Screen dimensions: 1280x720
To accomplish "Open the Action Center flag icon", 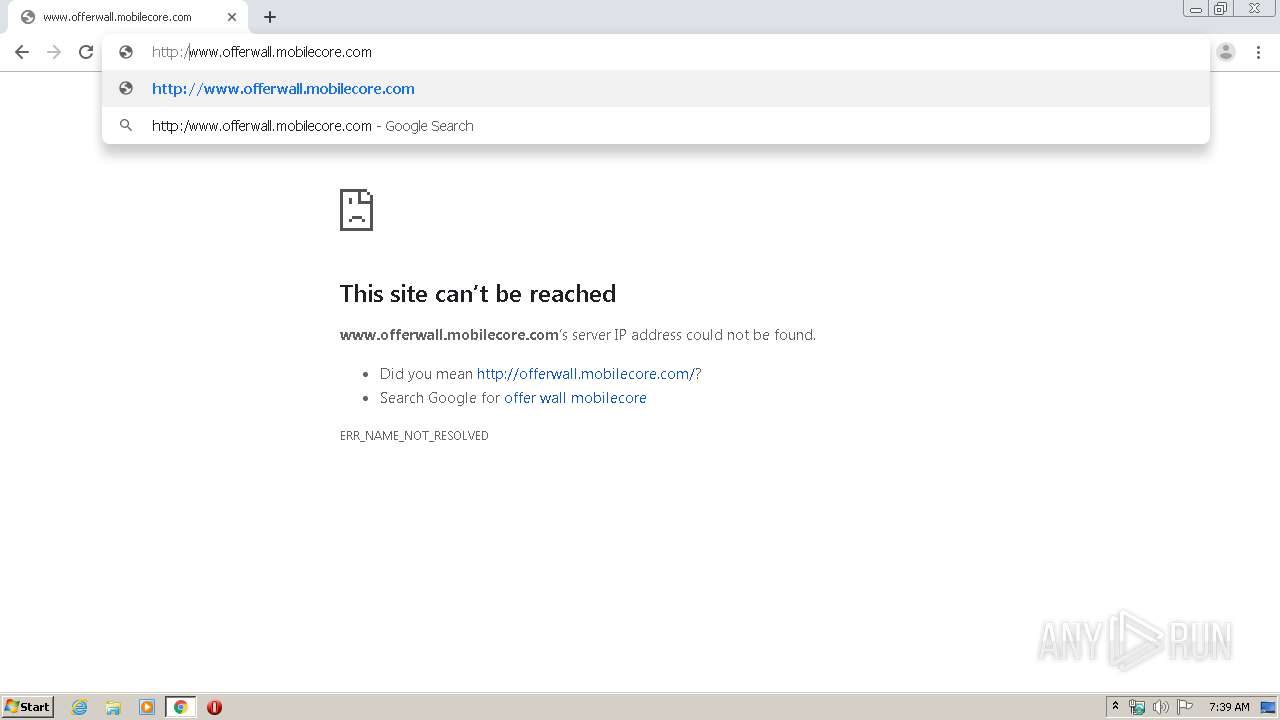I will [x=1185, y=707].
